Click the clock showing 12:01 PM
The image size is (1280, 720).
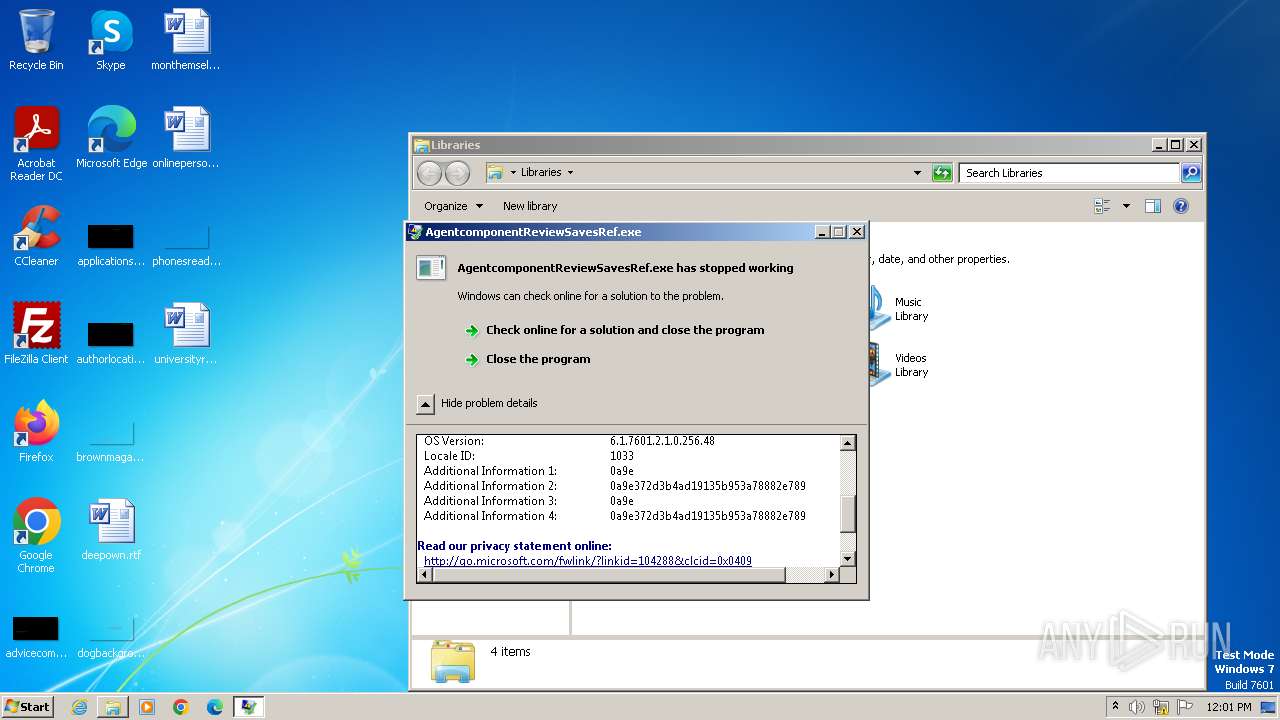tap(1229, 707)
